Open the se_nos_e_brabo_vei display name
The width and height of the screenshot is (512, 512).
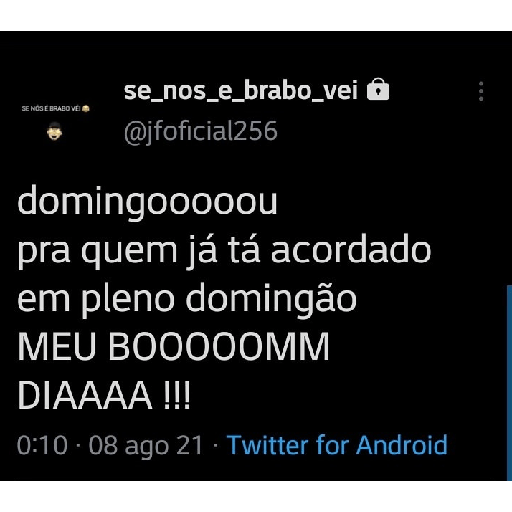(241, 91)
